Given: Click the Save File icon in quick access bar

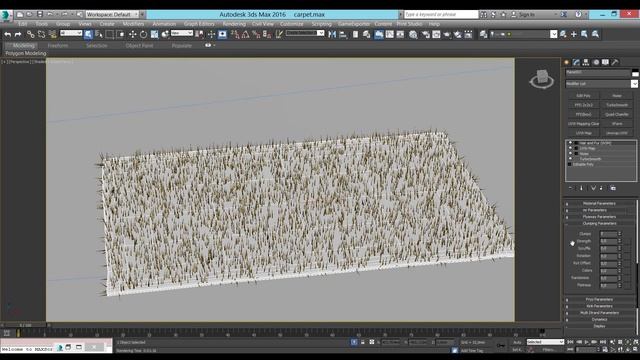Looking at the screenshot, I should tap(40, 14).
